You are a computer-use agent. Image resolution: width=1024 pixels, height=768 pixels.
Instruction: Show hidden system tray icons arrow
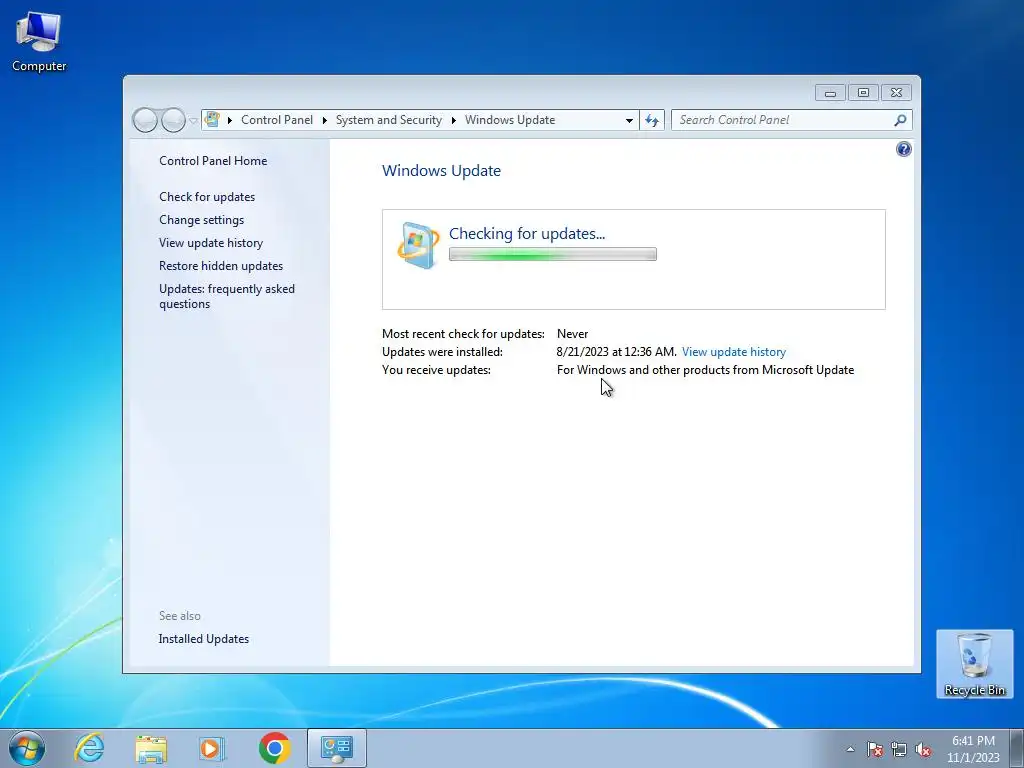click(x=850, y=749)
